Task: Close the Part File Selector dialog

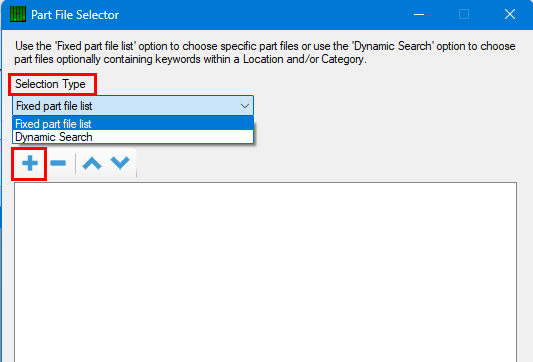Action: point(510,14)
